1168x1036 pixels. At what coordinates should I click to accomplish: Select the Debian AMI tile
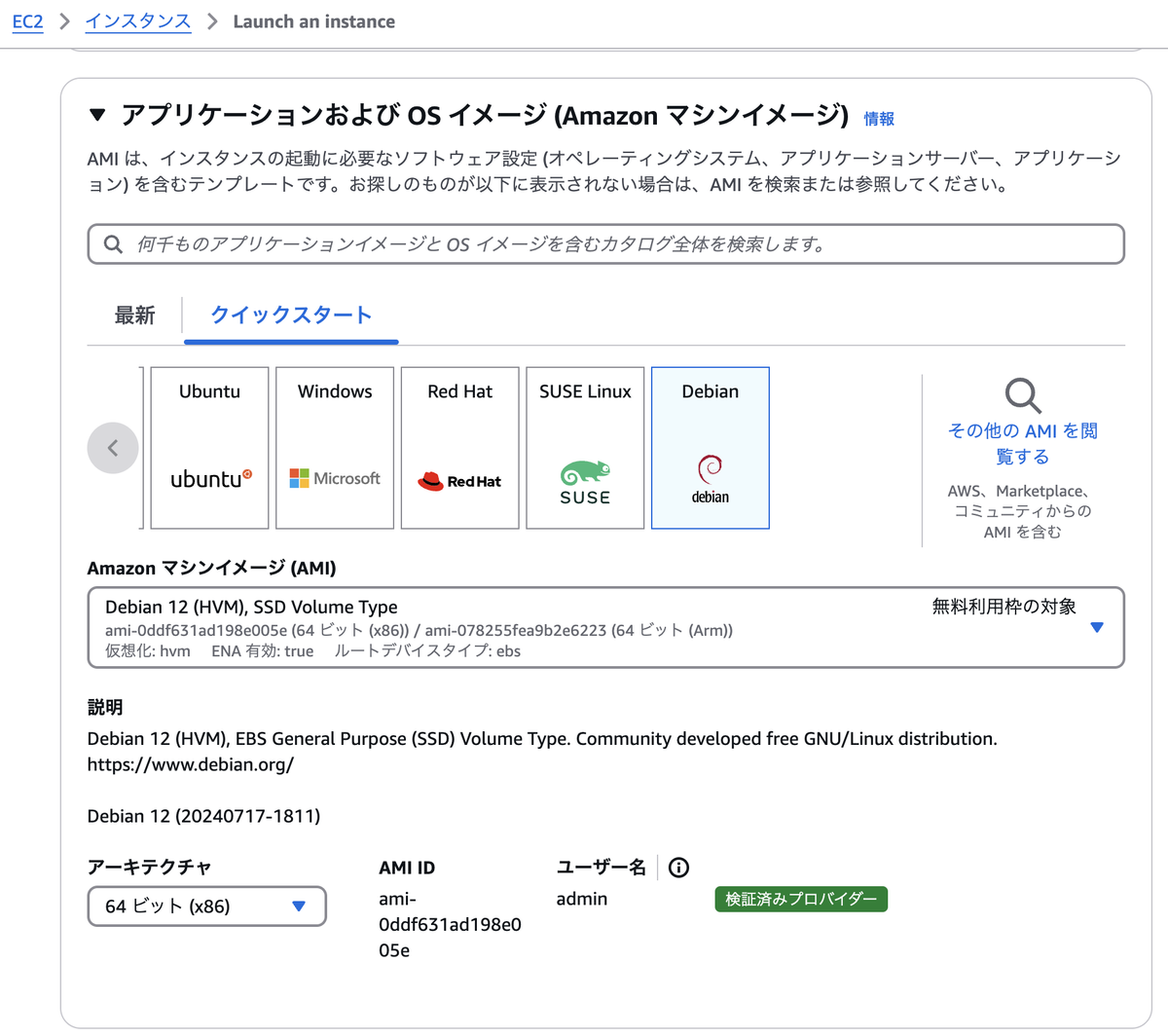pos(711,448)
